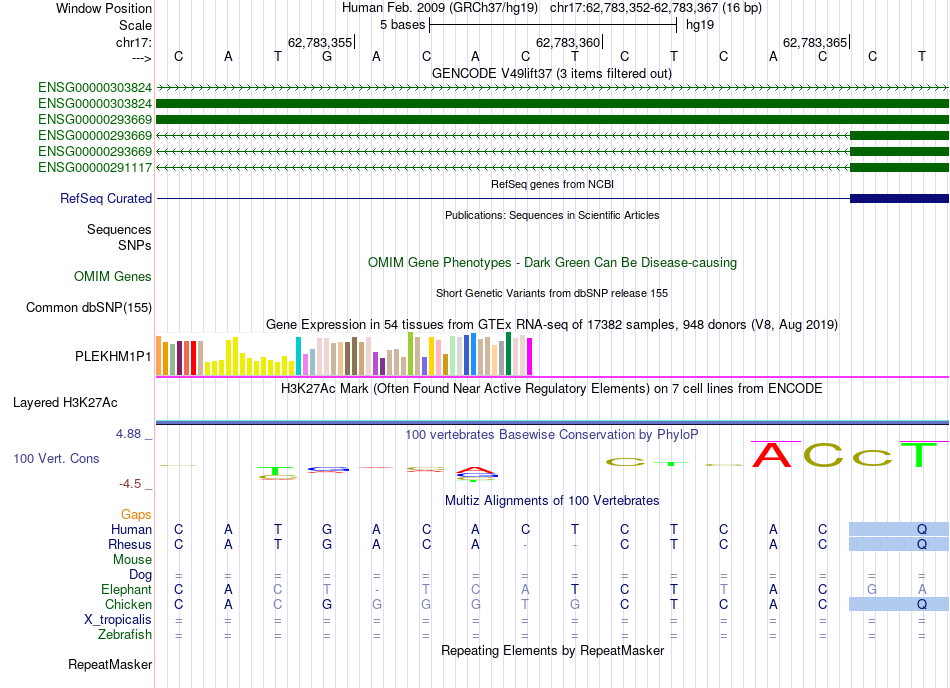Select the OMIM Genes label
This screenshot has width=950, height=688.
pos(113,277)
